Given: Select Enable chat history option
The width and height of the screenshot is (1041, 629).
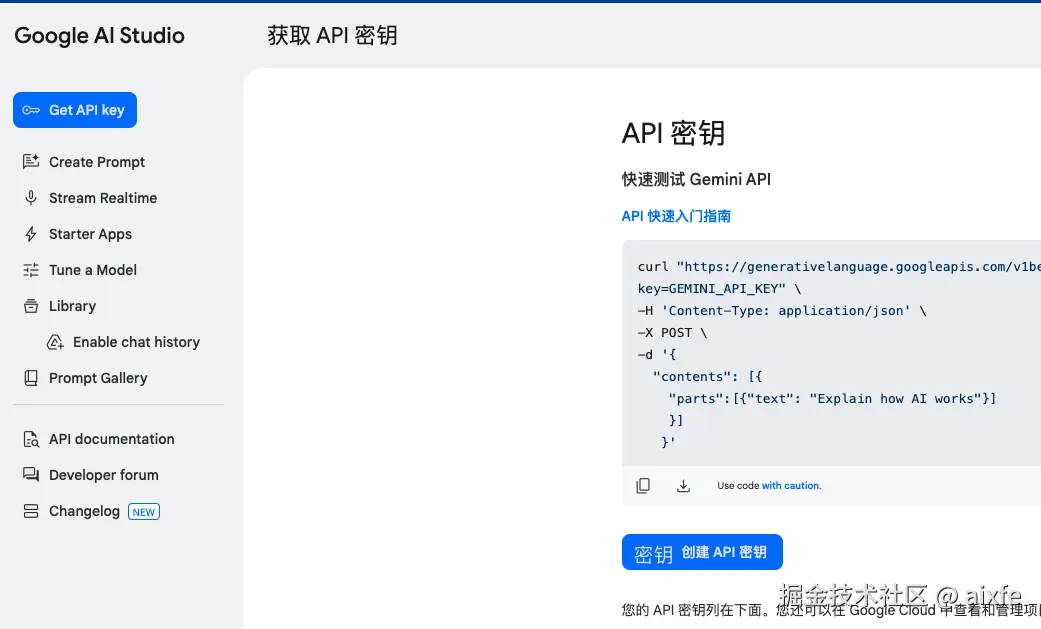Looking at the screenshot, I should (136, 342).
